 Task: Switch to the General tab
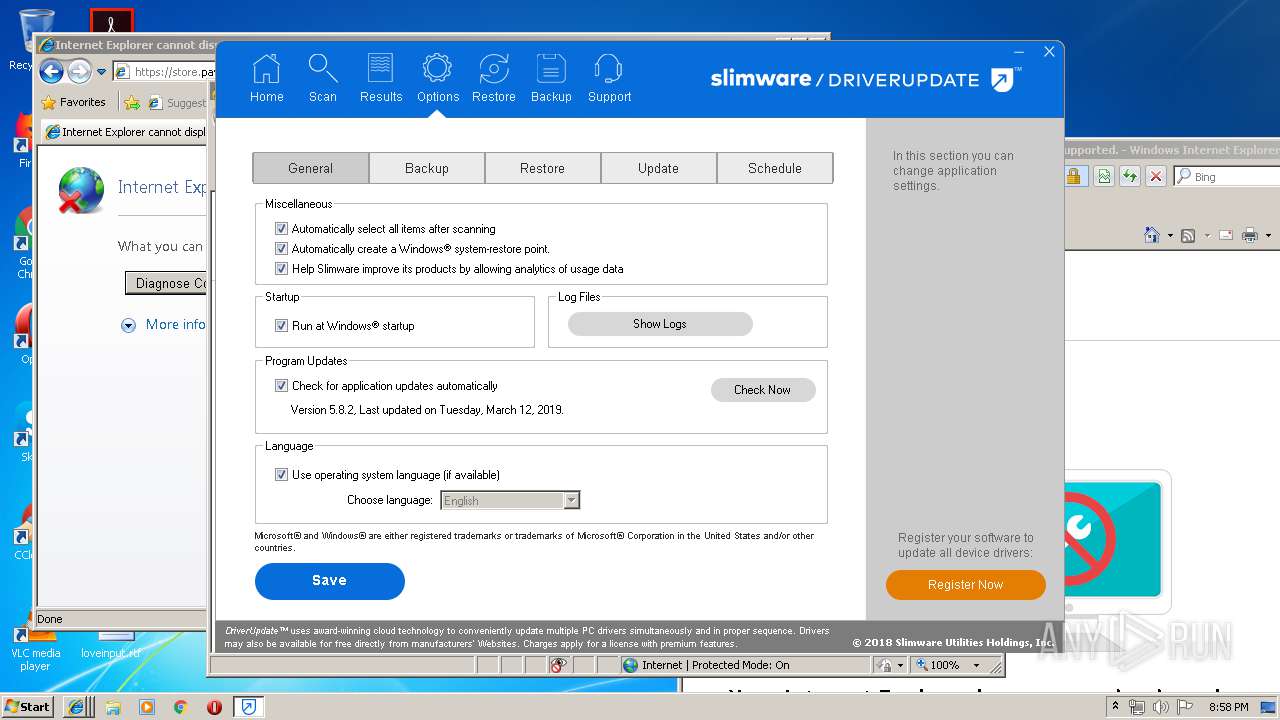click(310, 168)
